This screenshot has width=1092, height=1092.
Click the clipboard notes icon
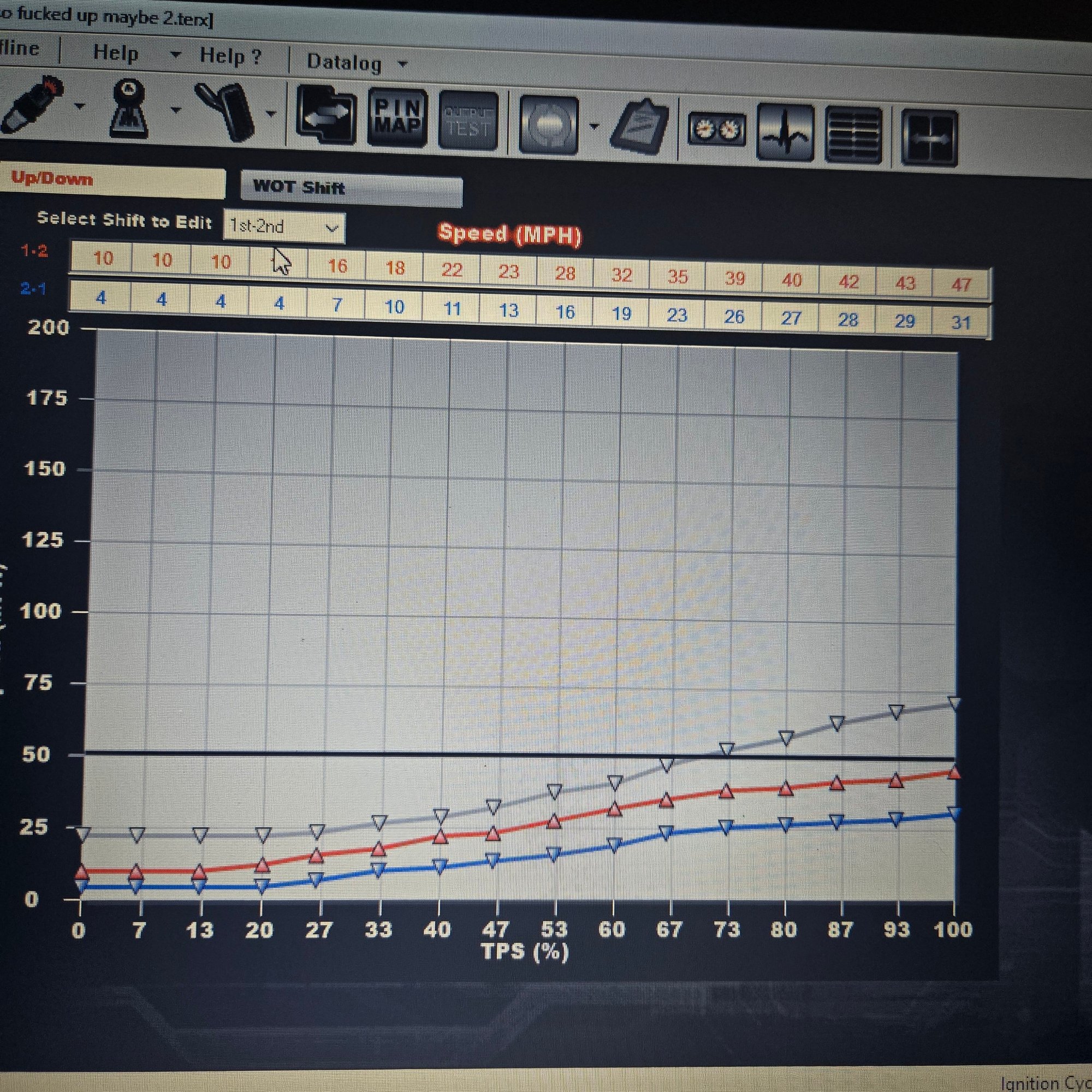pyautogui.click(x=641, y=127)
